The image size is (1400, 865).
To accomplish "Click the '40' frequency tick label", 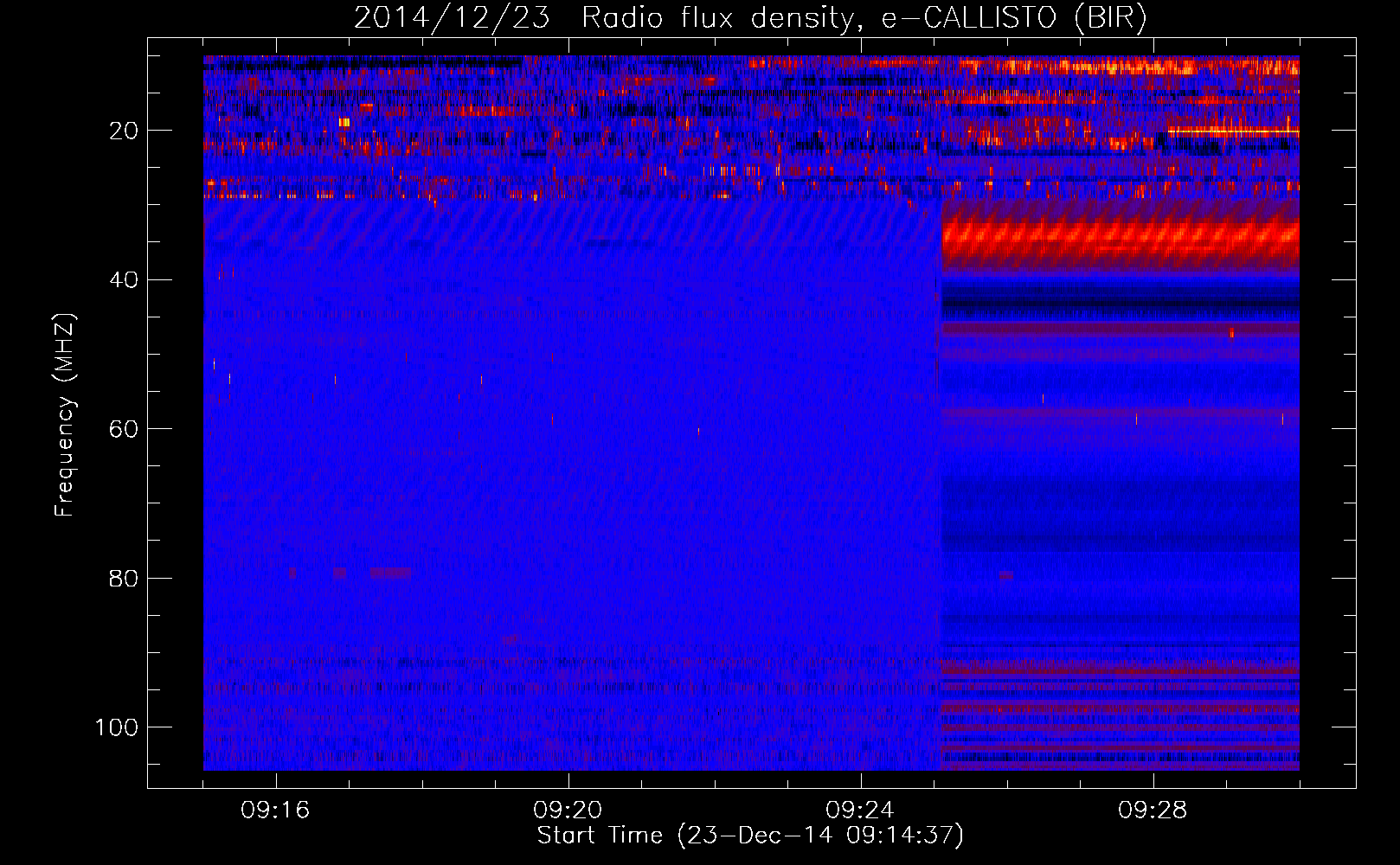I will pyautogui.click(x=125, y=280).
